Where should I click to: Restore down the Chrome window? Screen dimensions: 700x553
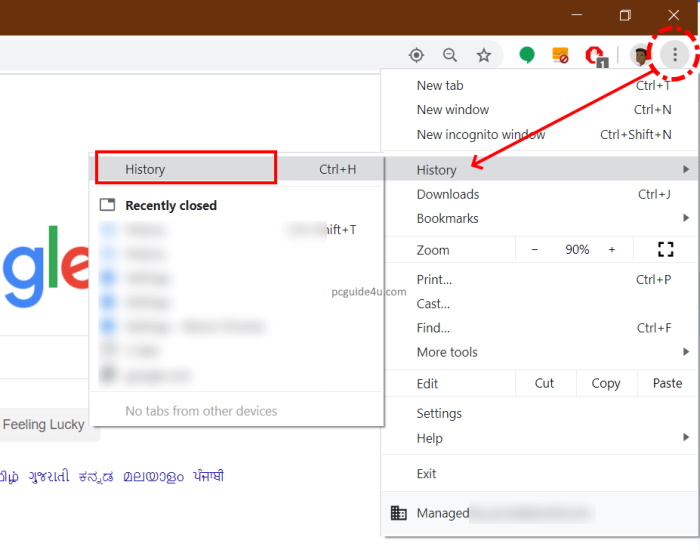625,15
